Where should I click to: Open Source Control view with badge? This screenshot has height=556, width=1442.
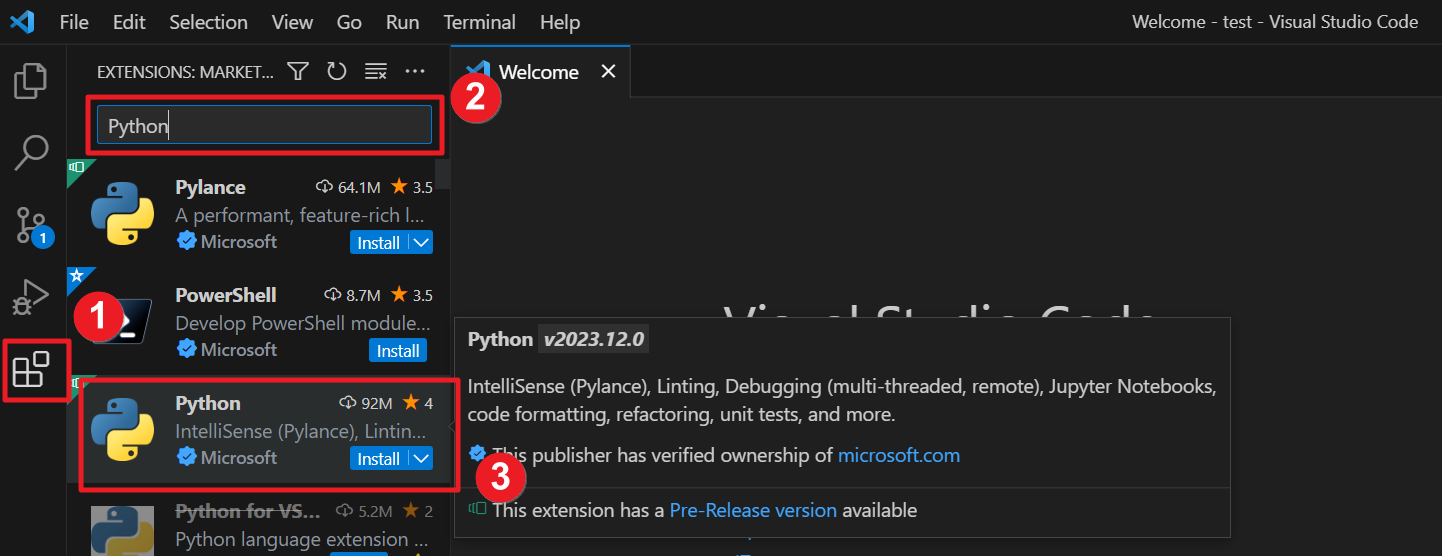tap(32, 226)
